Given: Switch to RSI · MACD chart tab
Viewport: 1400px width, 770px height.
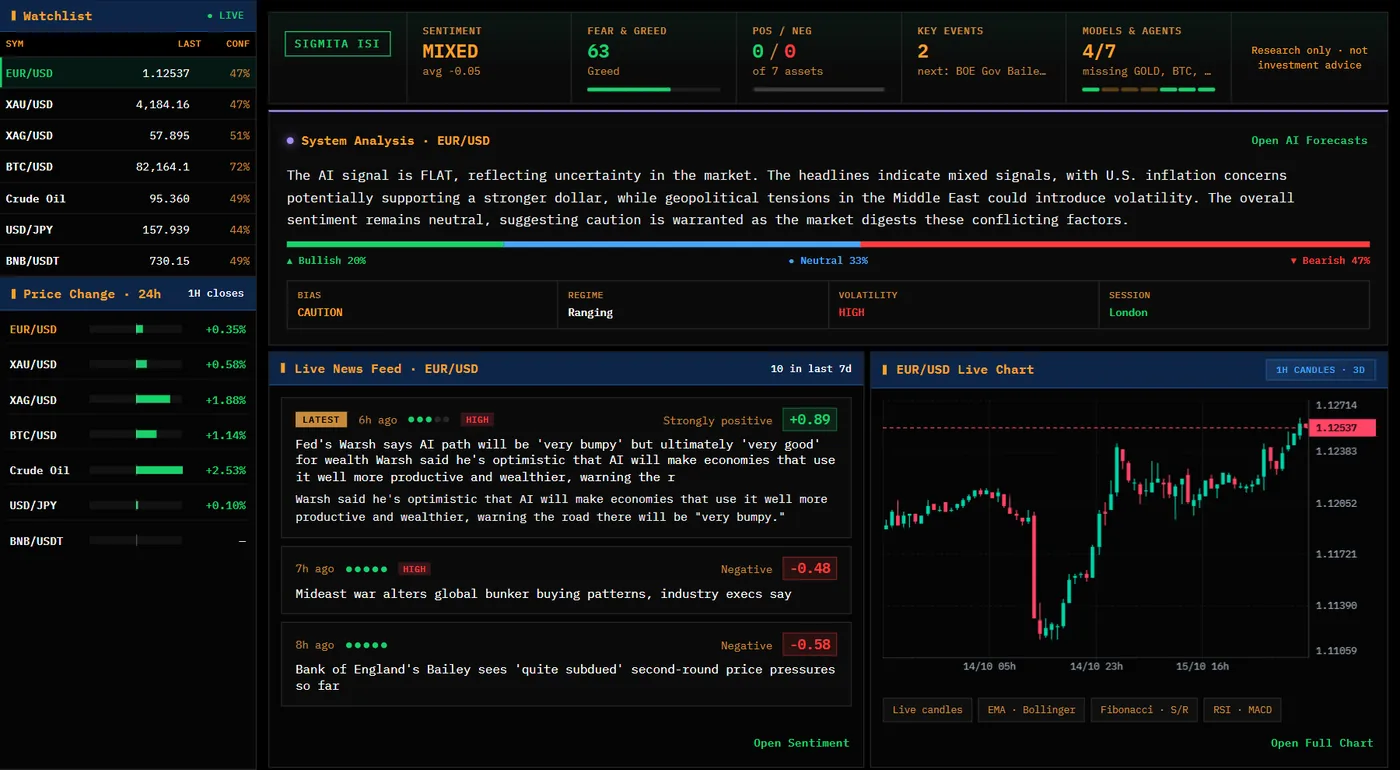Looking at the screenshot, I should pyautogui.click(x=1242, y=710).
